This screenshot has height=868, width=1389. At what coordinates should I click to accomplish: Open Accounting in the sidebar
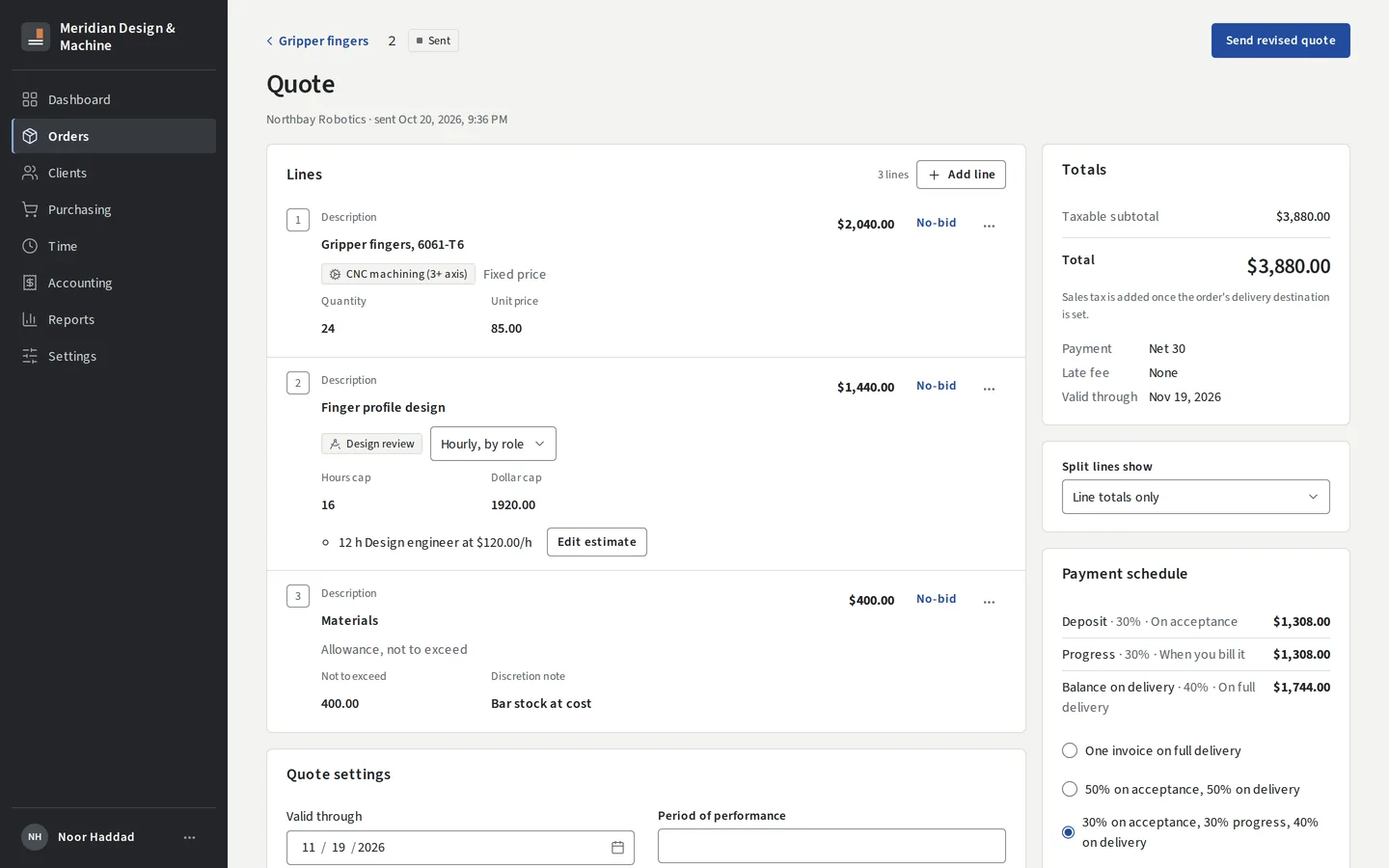click(x=114, y=283)
